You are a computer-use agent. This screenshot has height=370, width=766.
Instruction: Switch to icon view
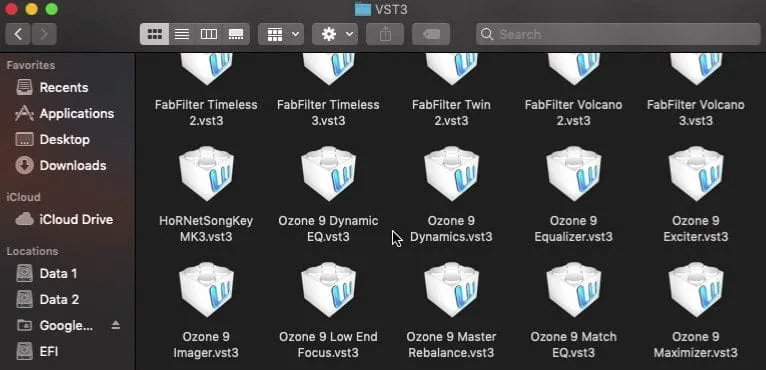tap(154, 34)
